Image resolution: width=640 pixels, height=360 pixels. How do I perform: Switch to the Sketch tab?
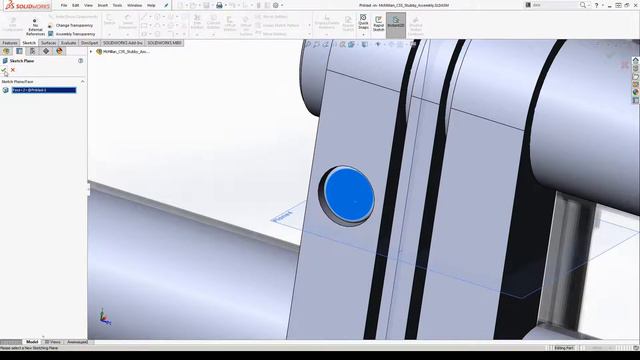pos(29,43)
